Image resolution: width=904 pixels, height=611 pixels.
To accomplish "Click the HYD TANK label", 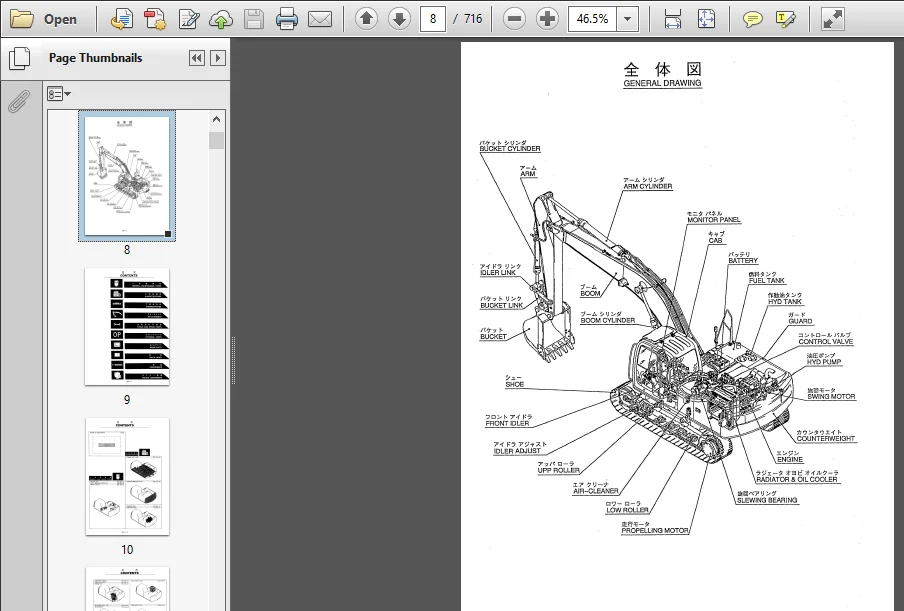I will [x=785, y=301].
